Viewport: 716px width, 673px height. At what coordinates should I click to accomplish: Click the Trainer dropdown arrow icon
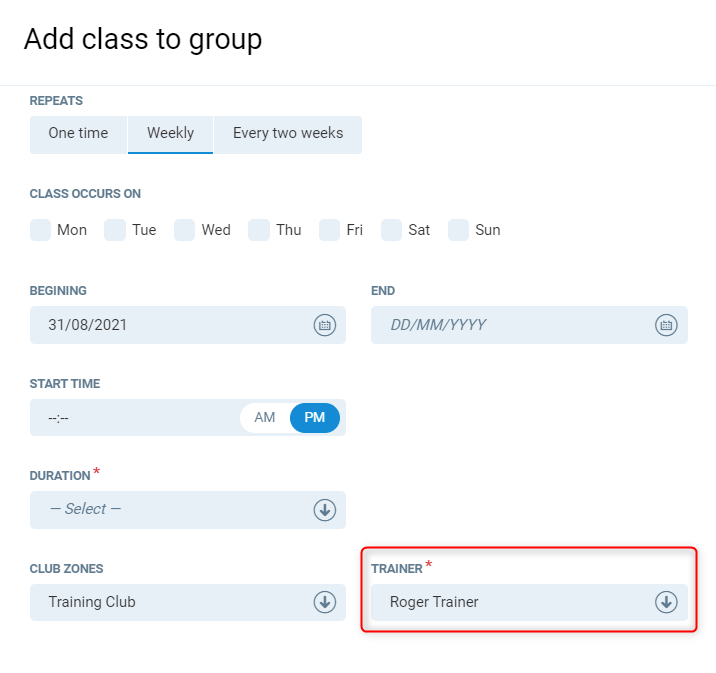666,602
